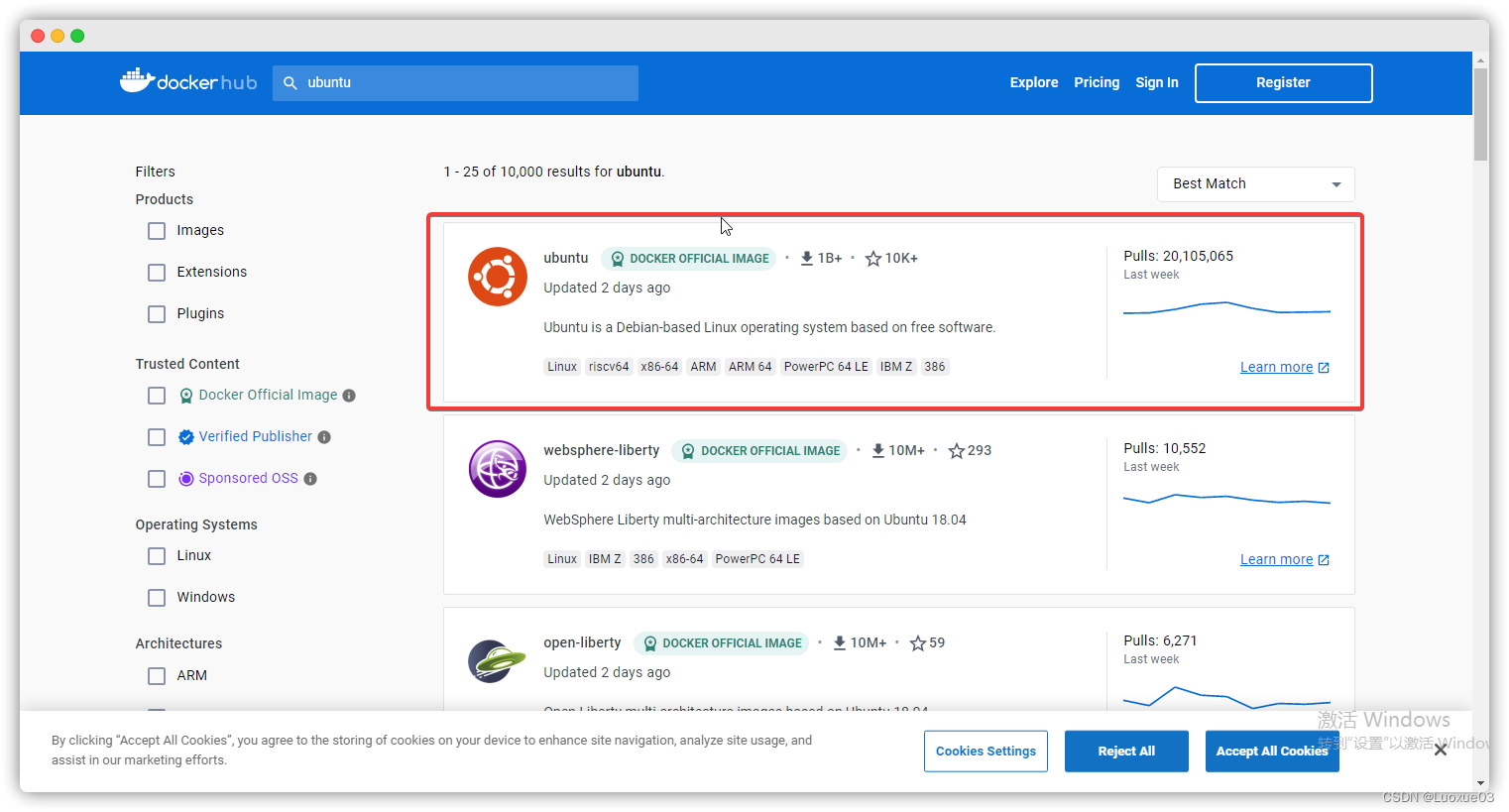Click the macOS yellow minimize button

(x=58, y=36)
